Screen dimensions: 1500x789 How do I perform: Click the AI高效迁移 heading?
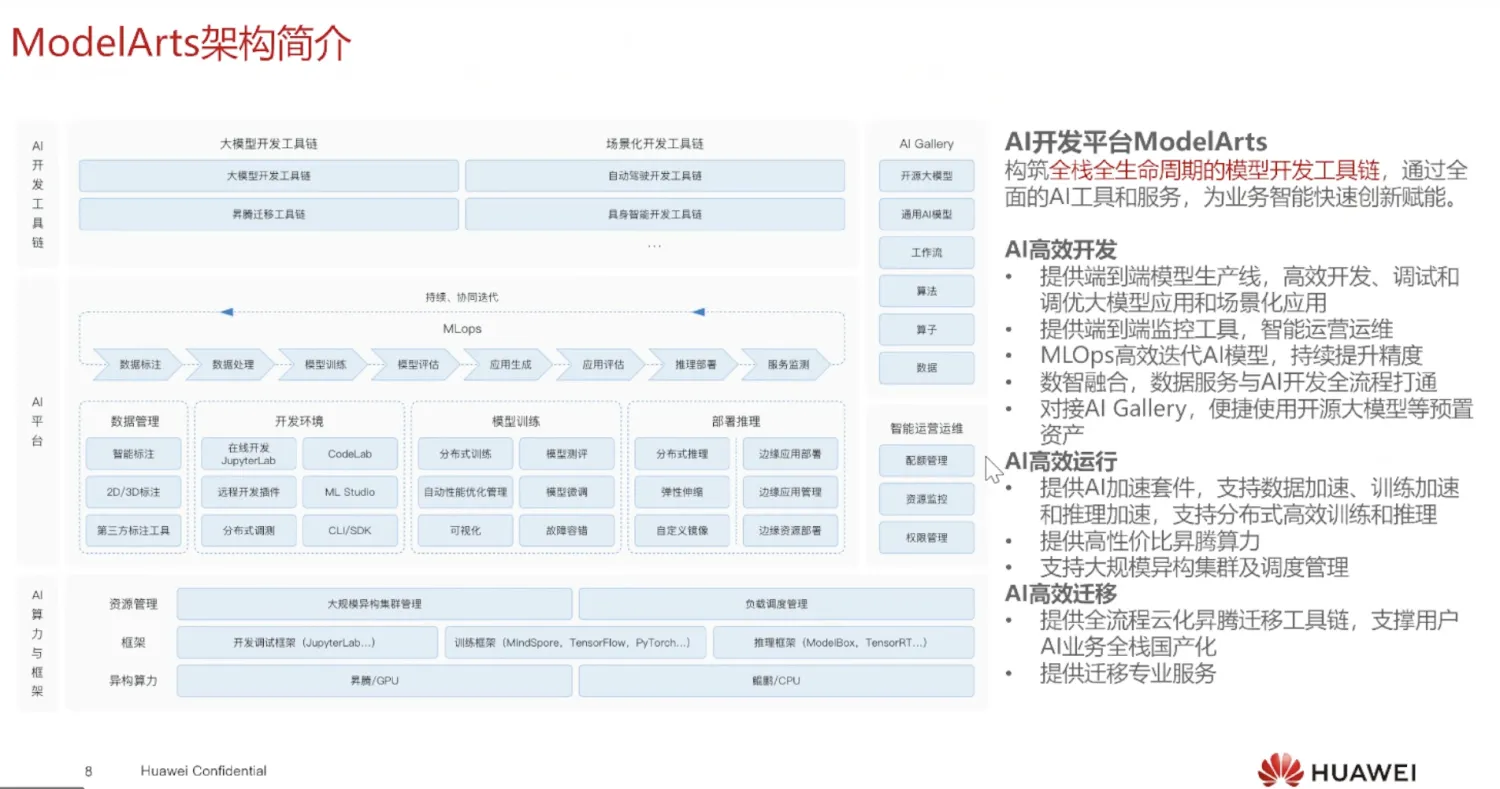click(x=1061, y=595)
